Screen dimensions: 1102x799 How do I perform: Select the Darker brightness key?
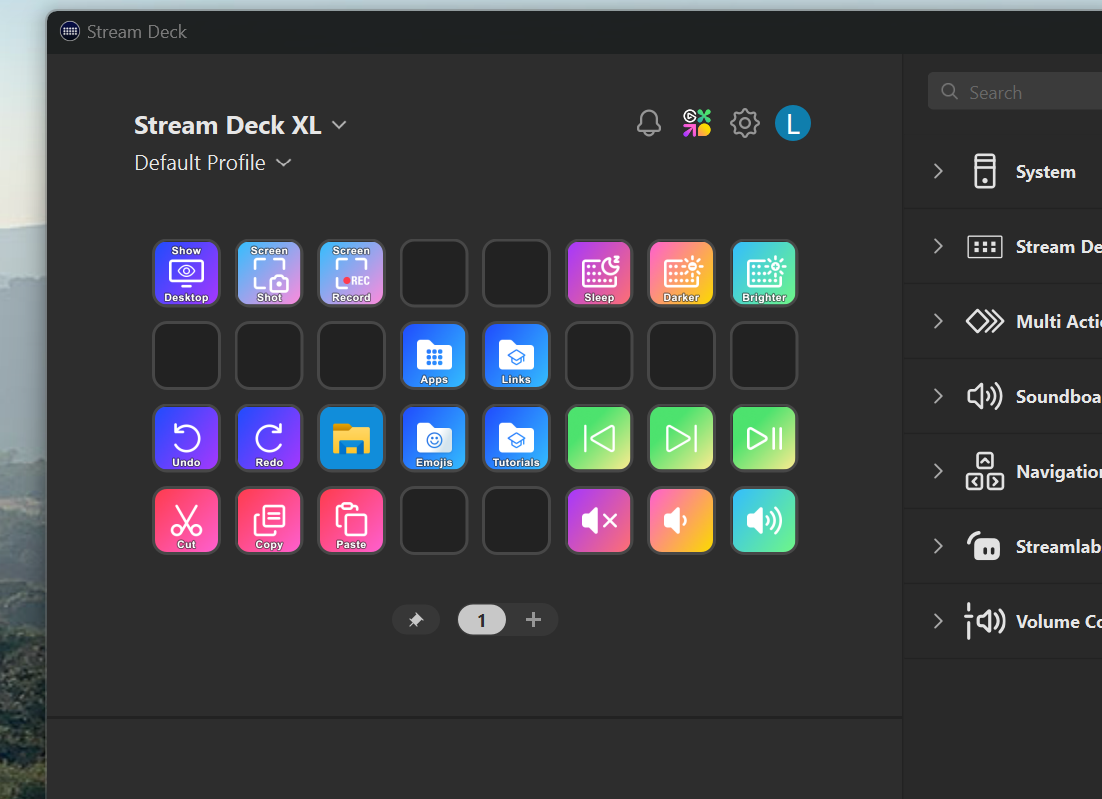(681, 273)
